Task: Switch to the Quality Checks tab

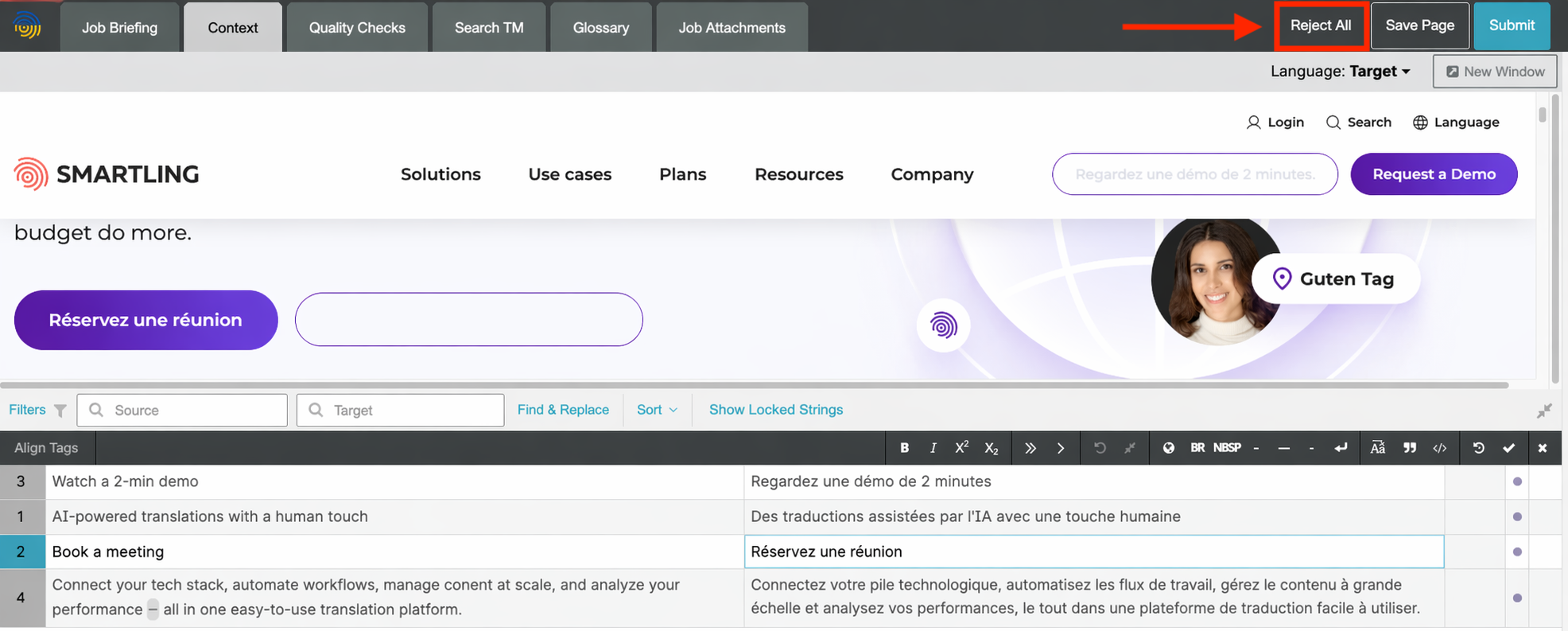Action: point(357,28)
